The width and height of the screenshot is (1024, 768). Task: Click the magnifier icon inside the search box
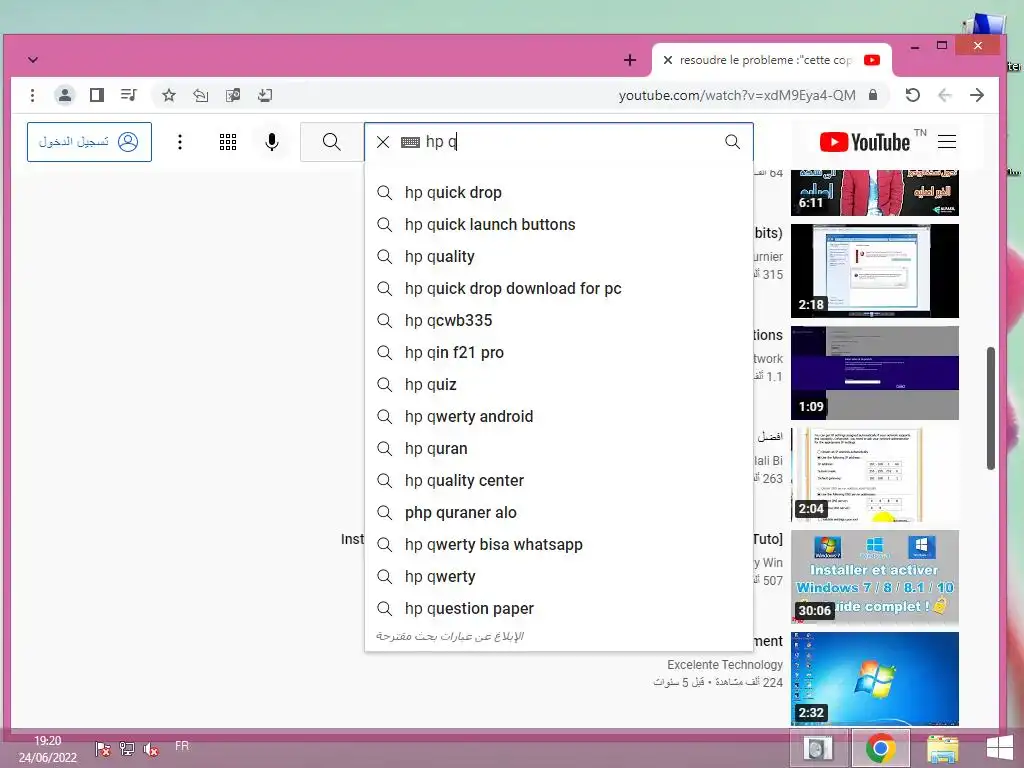pos(733,142)
